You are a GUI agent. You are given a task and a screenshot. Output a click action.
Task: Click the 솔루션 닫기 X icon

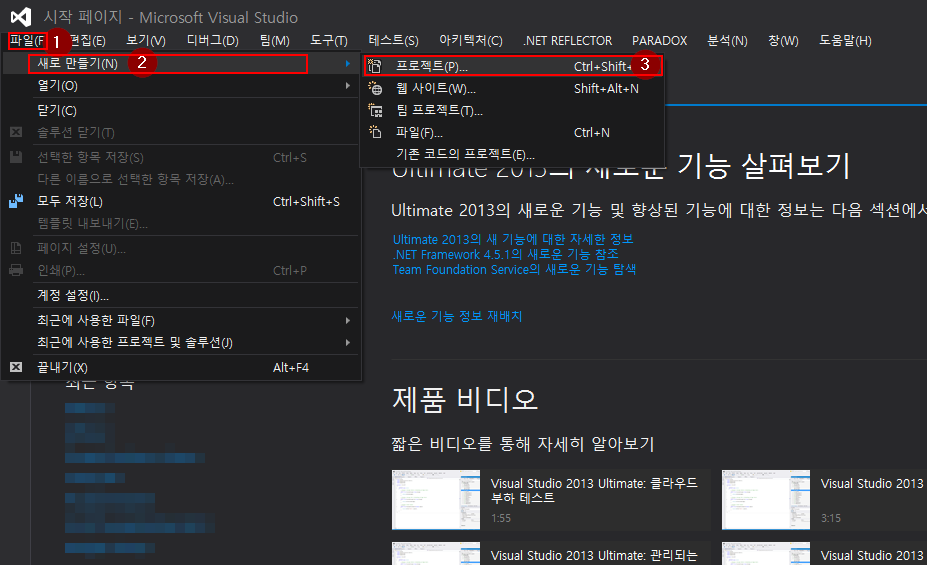16,132
